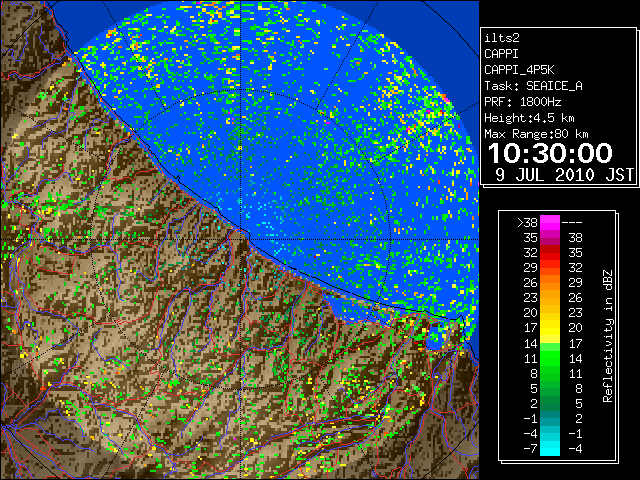This screenshot has width=640, height=480.
Task: Click the '-7' legend label
Action: [x=530, y=449]
